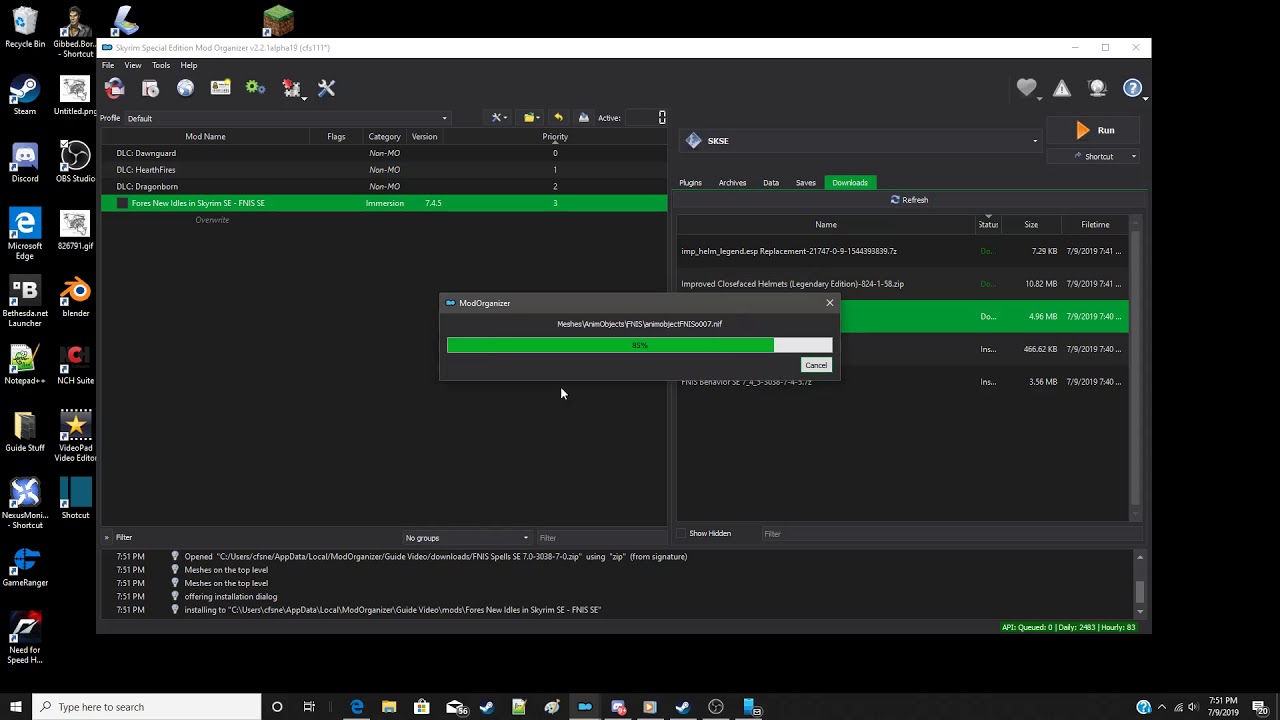The width and height of the screenshot is (1280, 720).
Task: Click the Change Game toolbar icon
Action: click(x=115, y=88)
